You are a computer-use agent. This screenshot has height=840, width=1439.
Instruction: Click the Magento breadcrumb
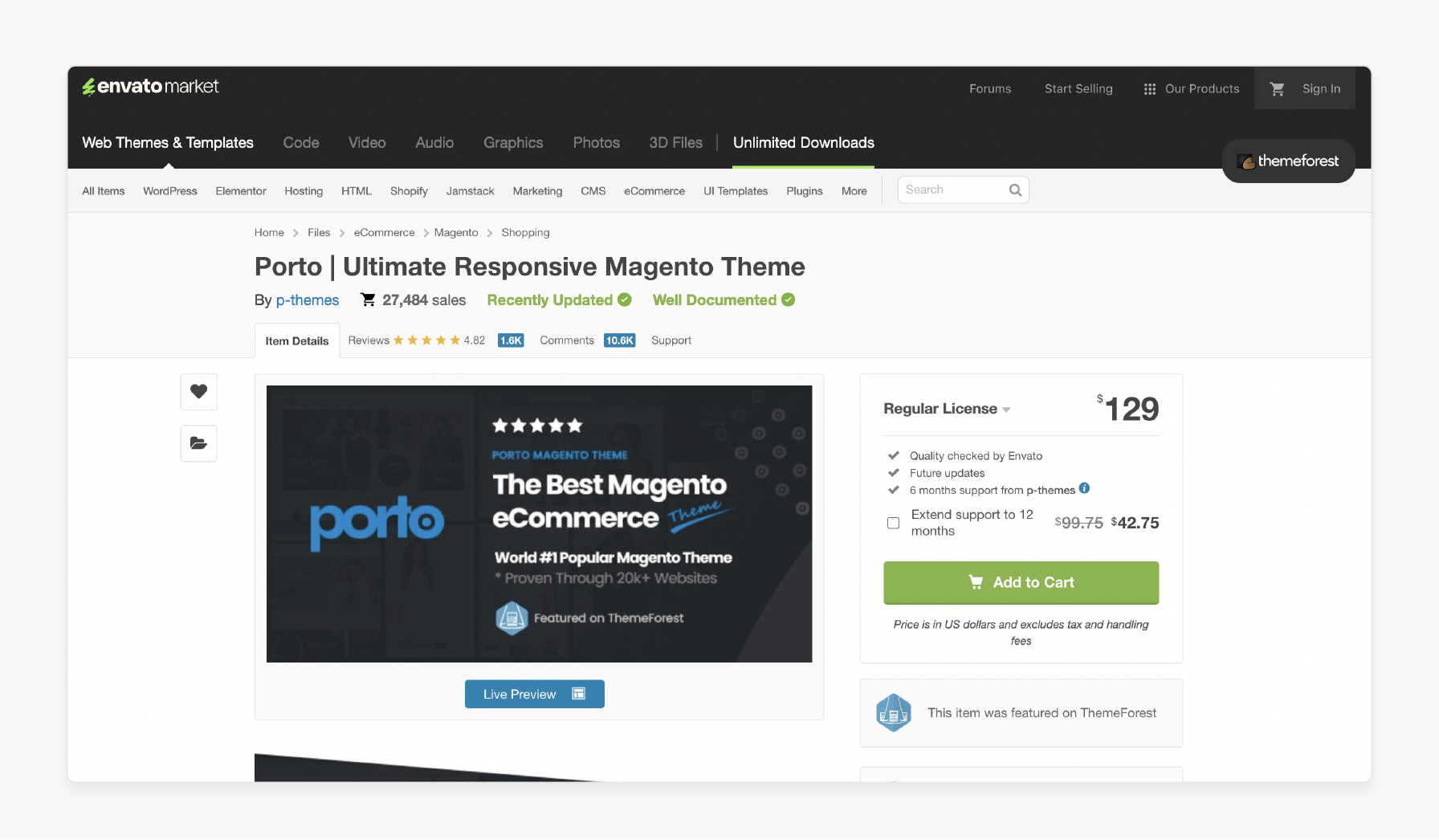coord(456,233)
